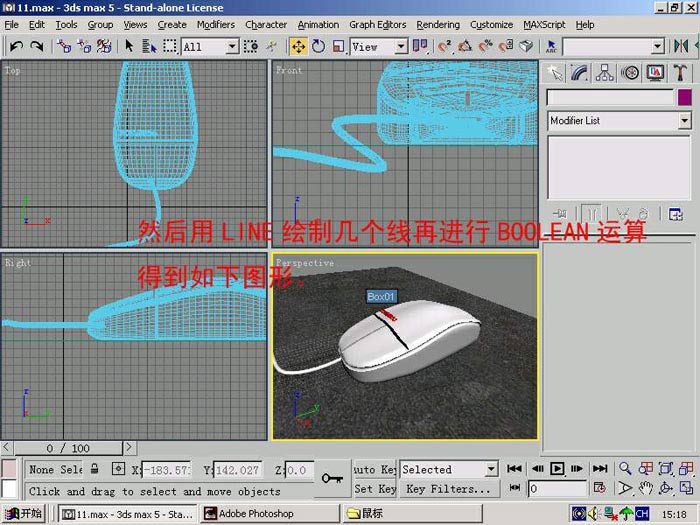Switch to the Modify command panel tab
This screenshot has height=525, width=700.
tap(579, 73)
